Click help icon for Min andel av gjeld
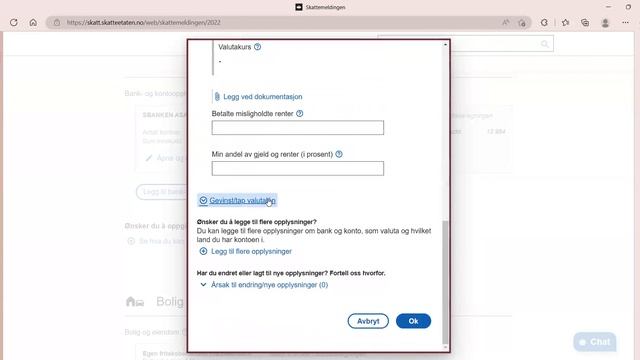 pyautogui.click(x=339, y=154)
